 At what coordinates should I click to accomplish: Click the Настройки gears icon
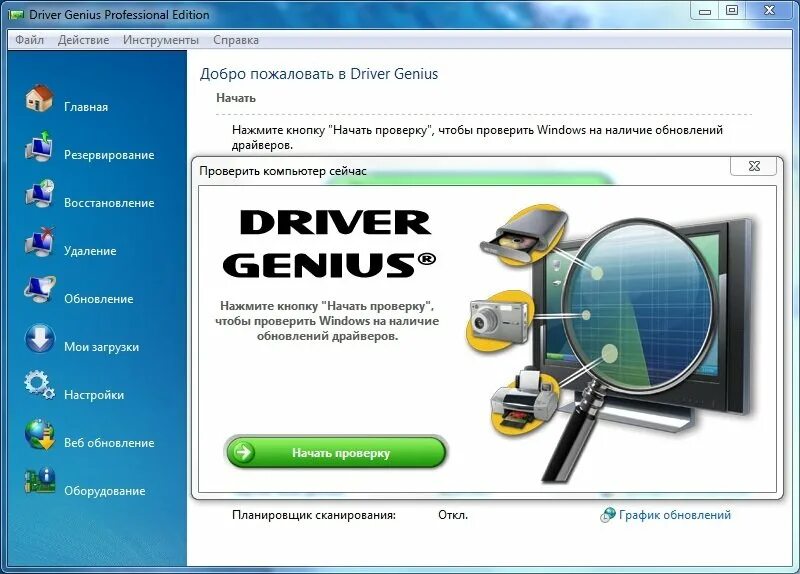[x=39, y=386]
